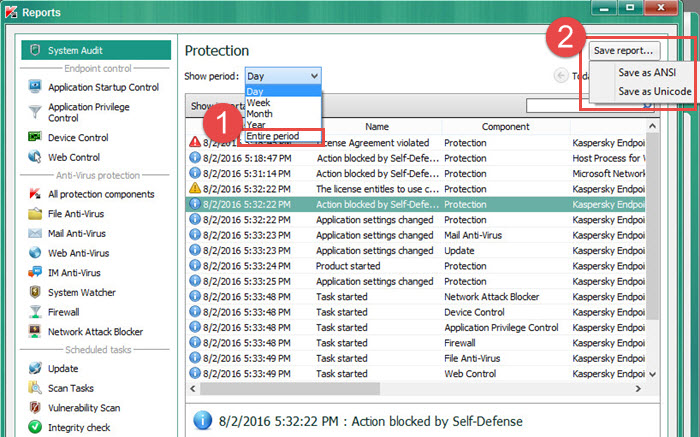
Task: Click 'Microsoft Network' cell
Action: tap(608, 174)
